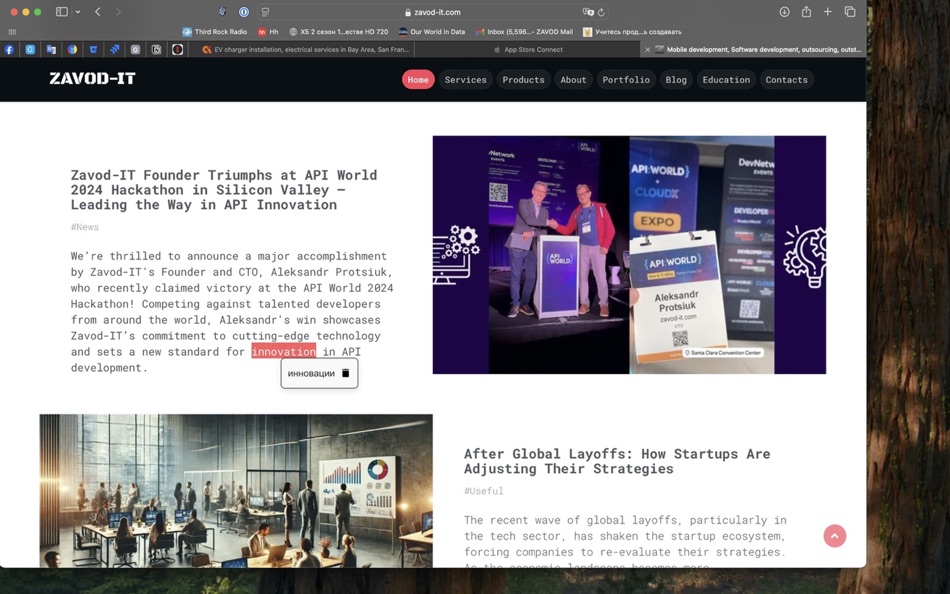Open the Education navigation item

click(x=726, y=79)
